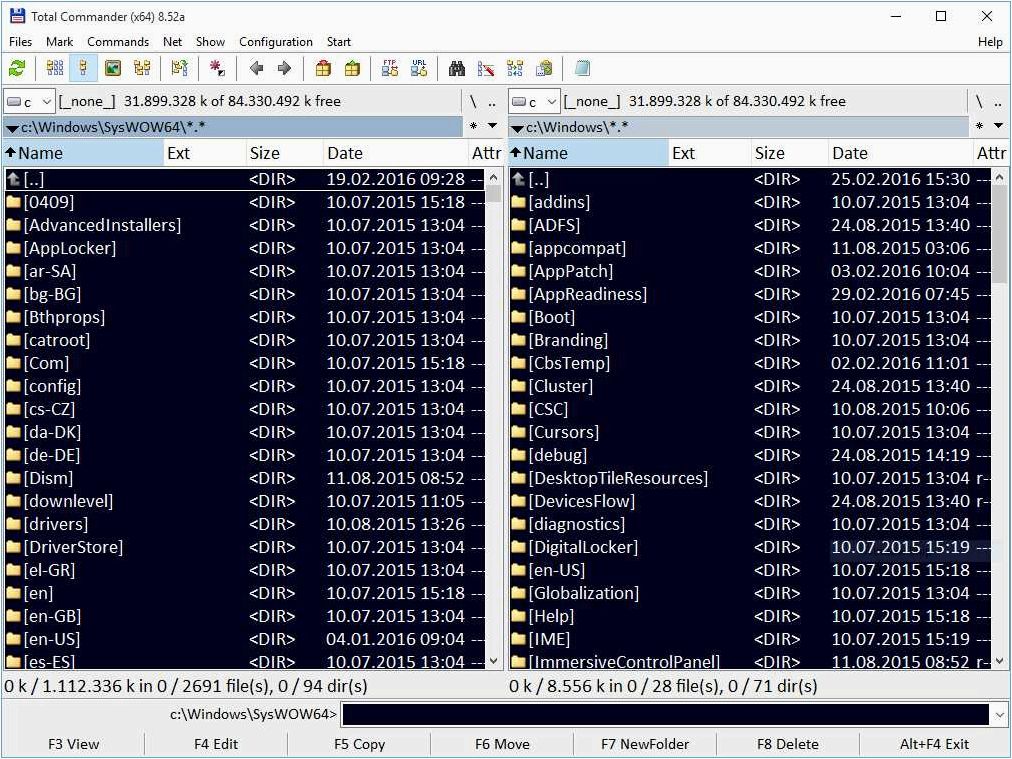
Task: Open command line history dropdown
Action: click(x=1000, y=714)
